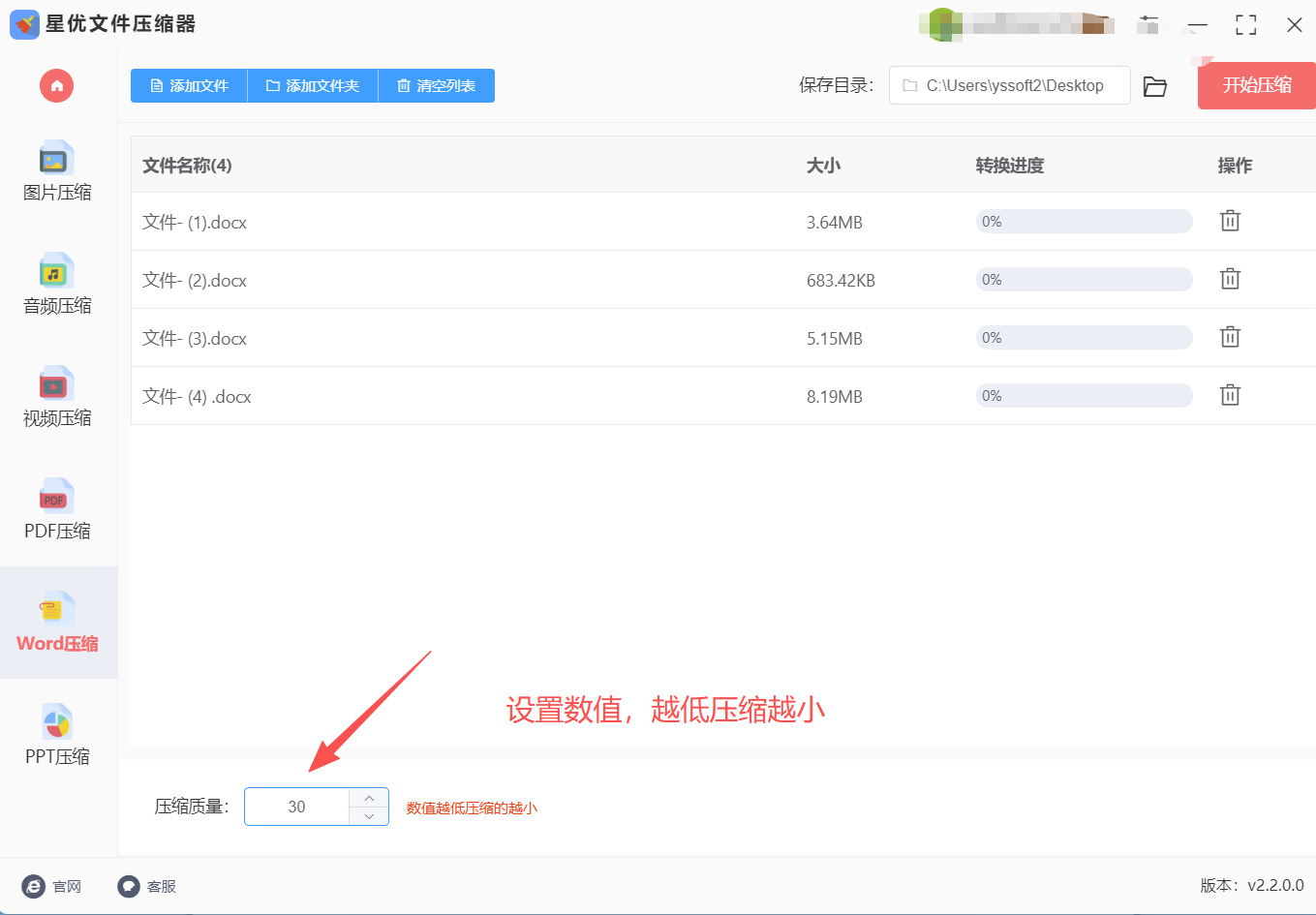Click the 添加文件 button

tap(189, 86)
